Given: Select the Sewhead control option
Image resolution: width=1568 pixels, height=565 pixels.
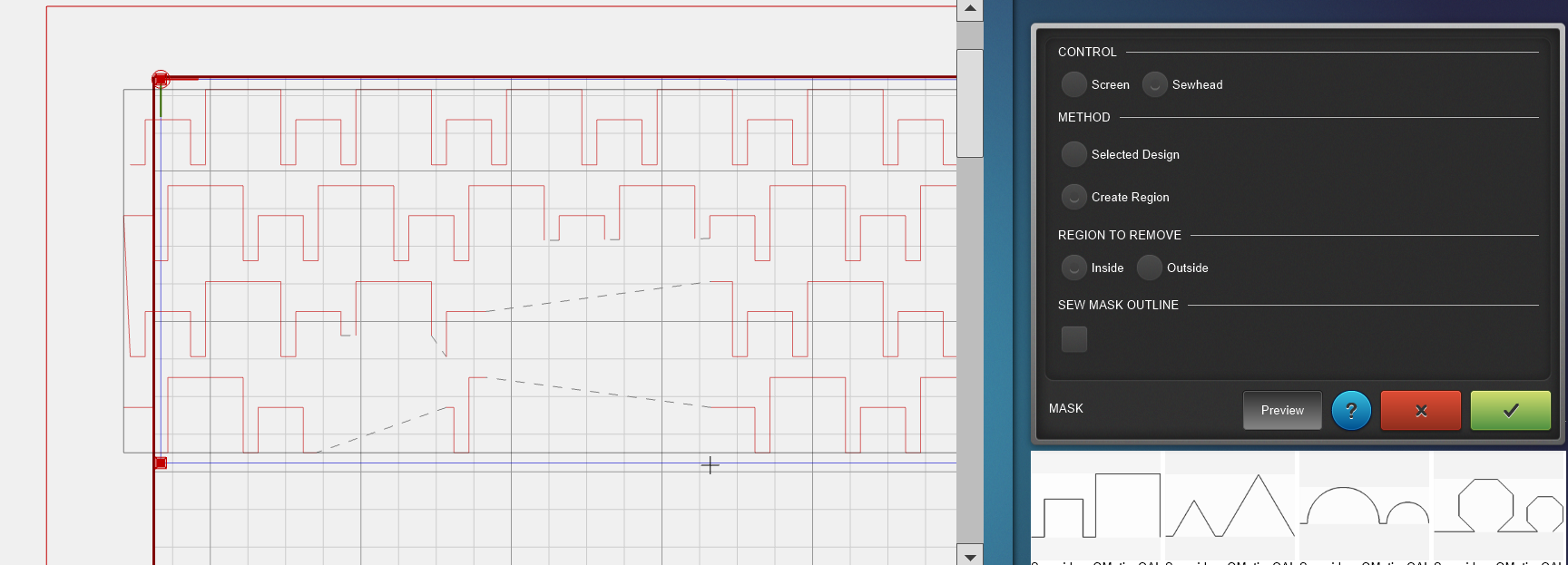Looking at the screenshot, I should click(x=1155, y=84).
